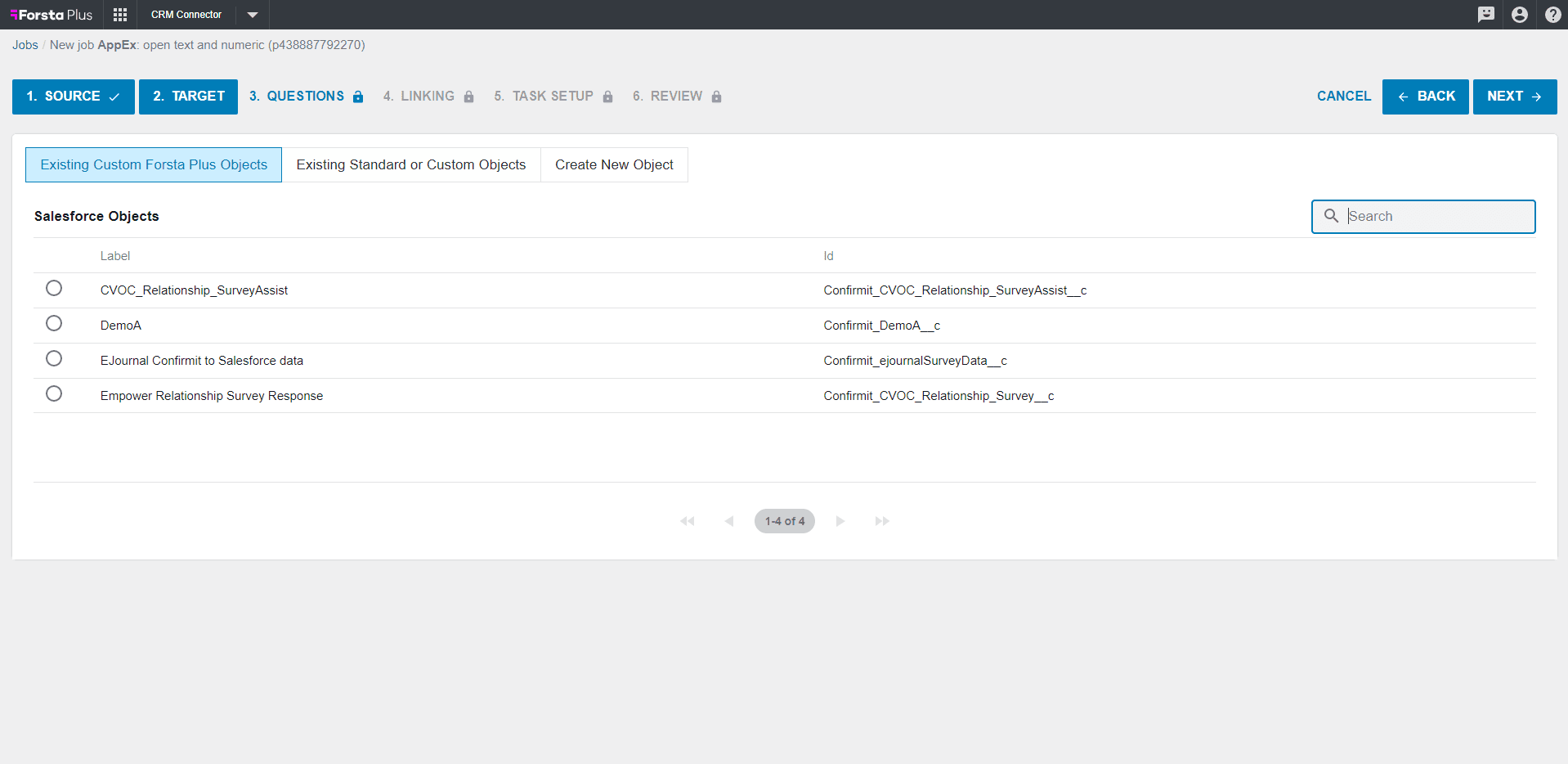Click the Next button
Viewport: 1568px width, 764px height.
(1515, 97)
